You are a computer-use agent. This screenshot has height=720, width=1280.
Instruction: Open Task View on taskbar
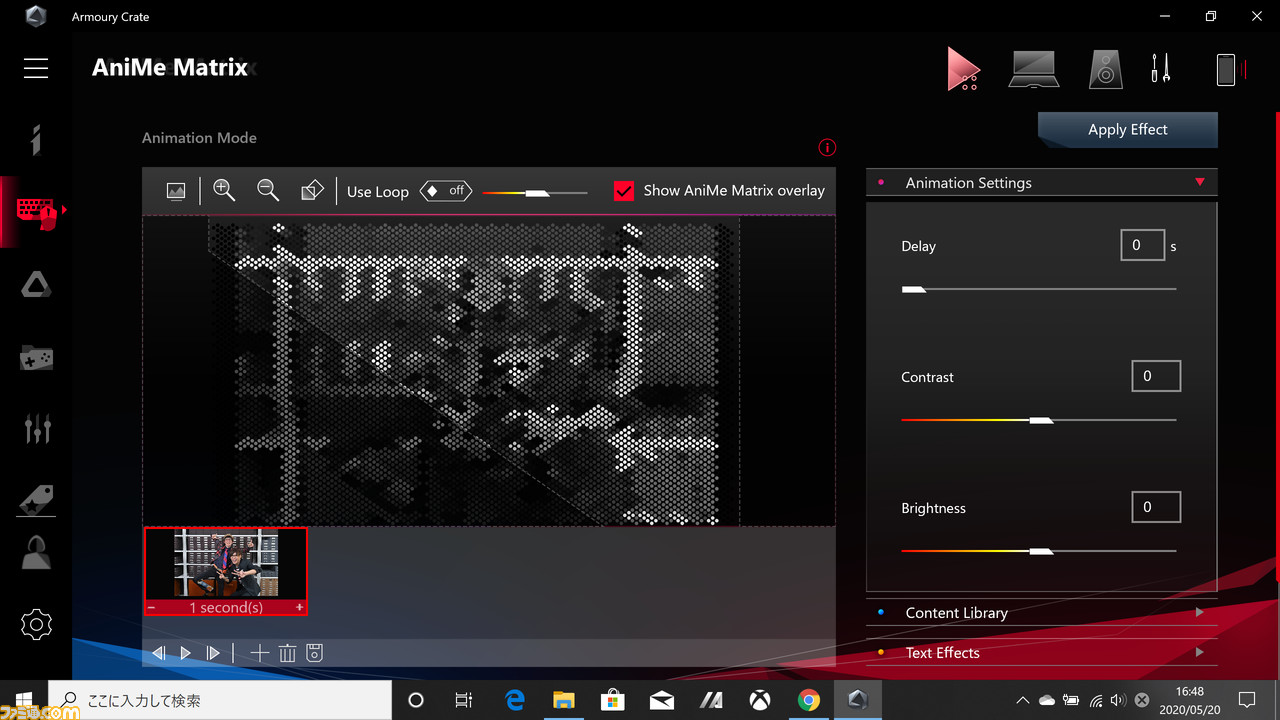(x=464, y=701)
